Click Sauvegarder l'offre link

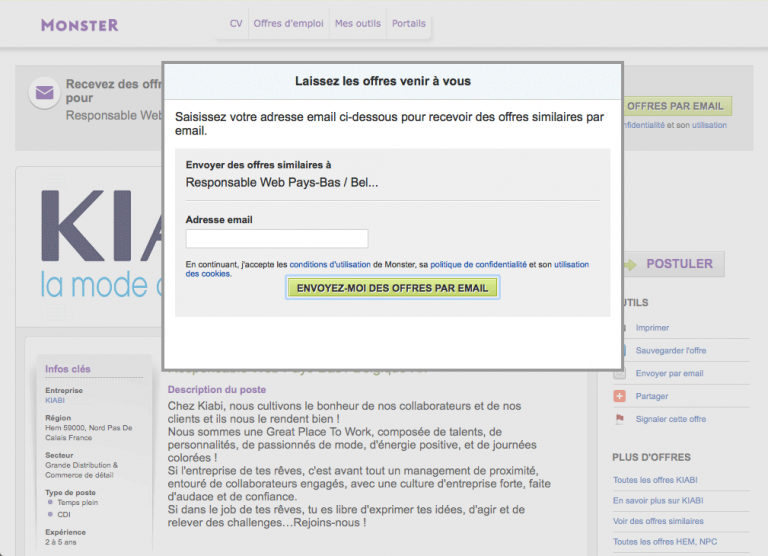click(671, 351)
